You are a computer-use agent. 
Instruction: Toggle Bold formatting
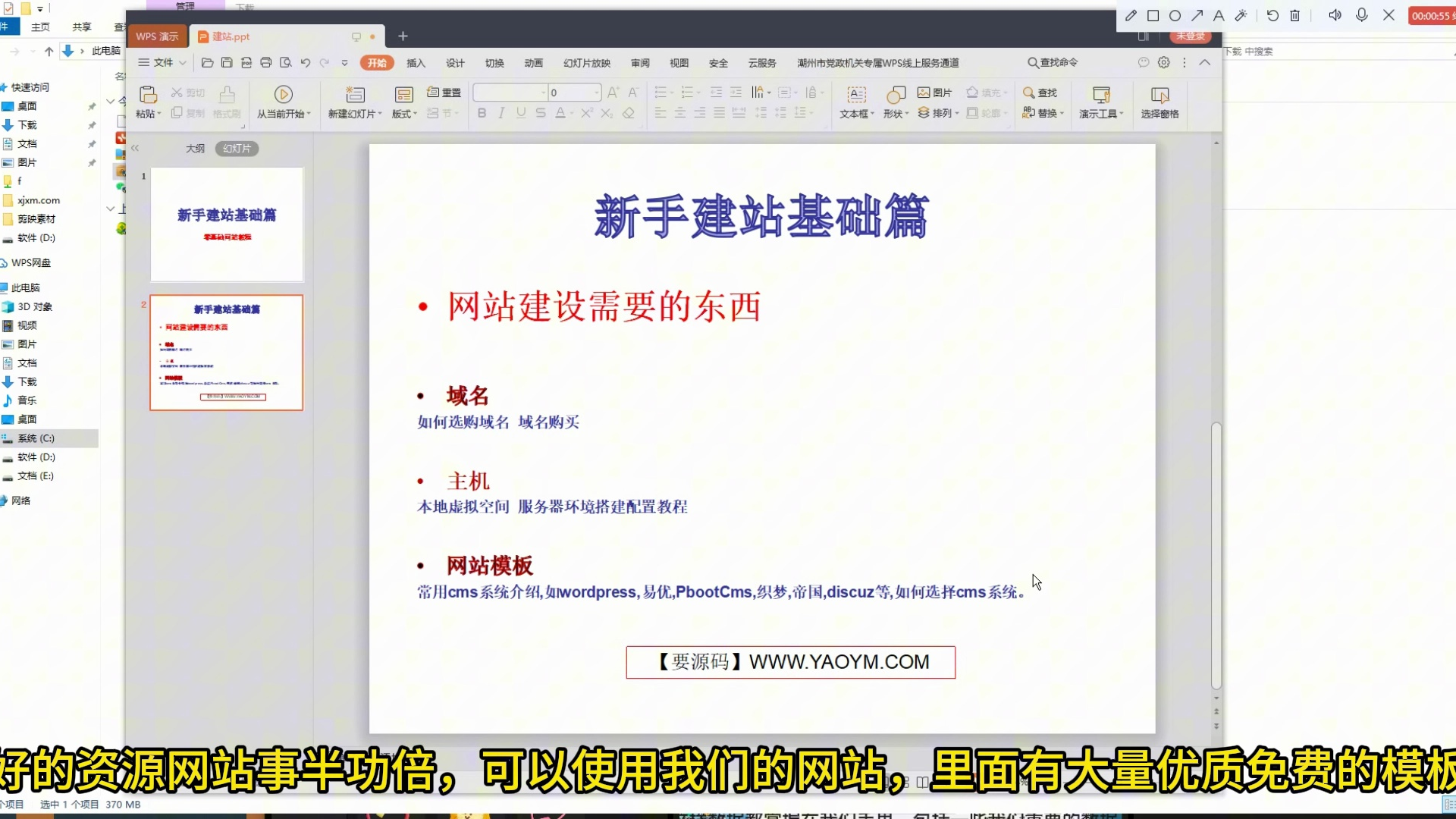pyautogui.click(x=482, y=113)
